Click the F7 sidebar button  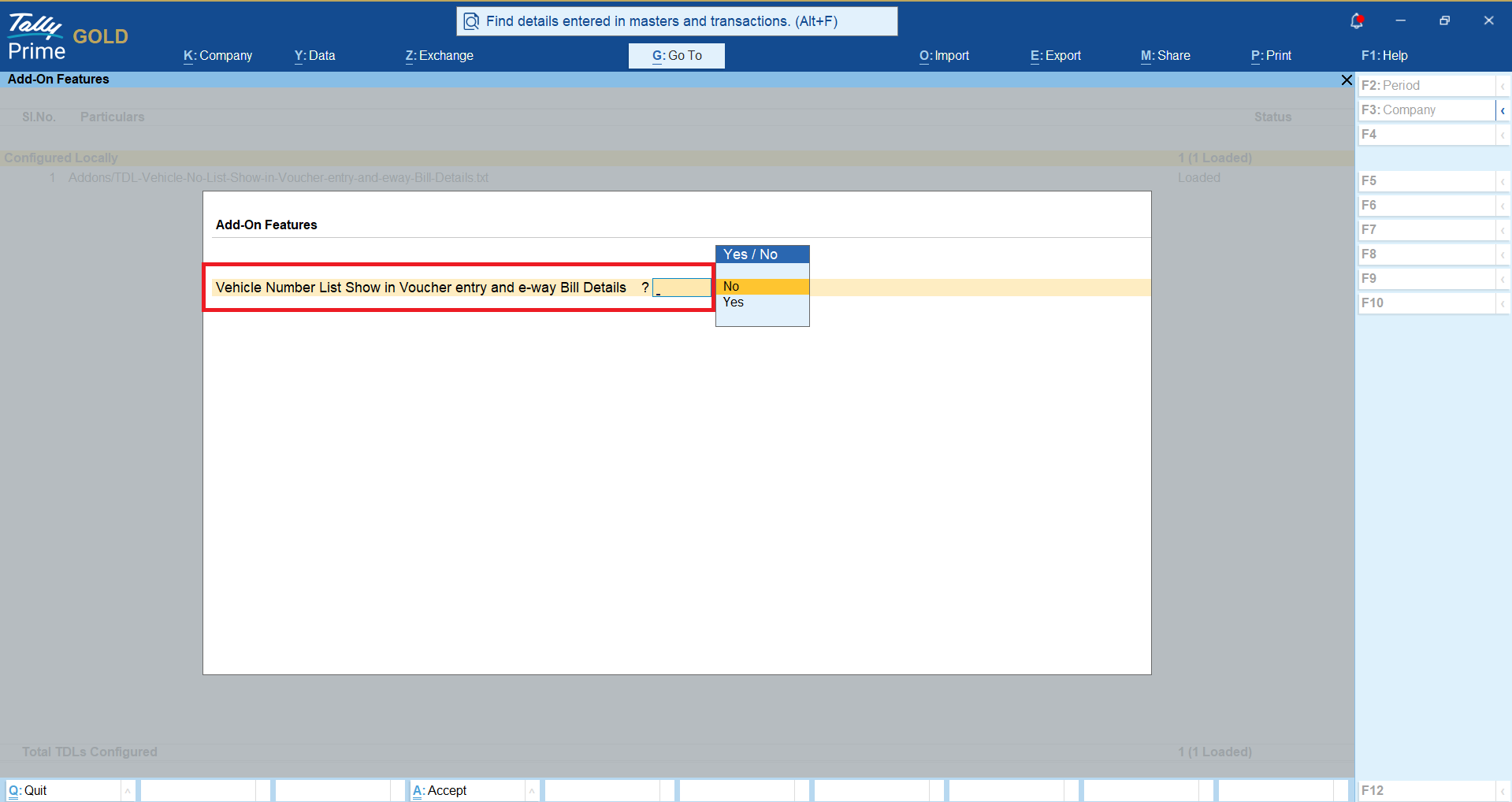[1426, 229]
